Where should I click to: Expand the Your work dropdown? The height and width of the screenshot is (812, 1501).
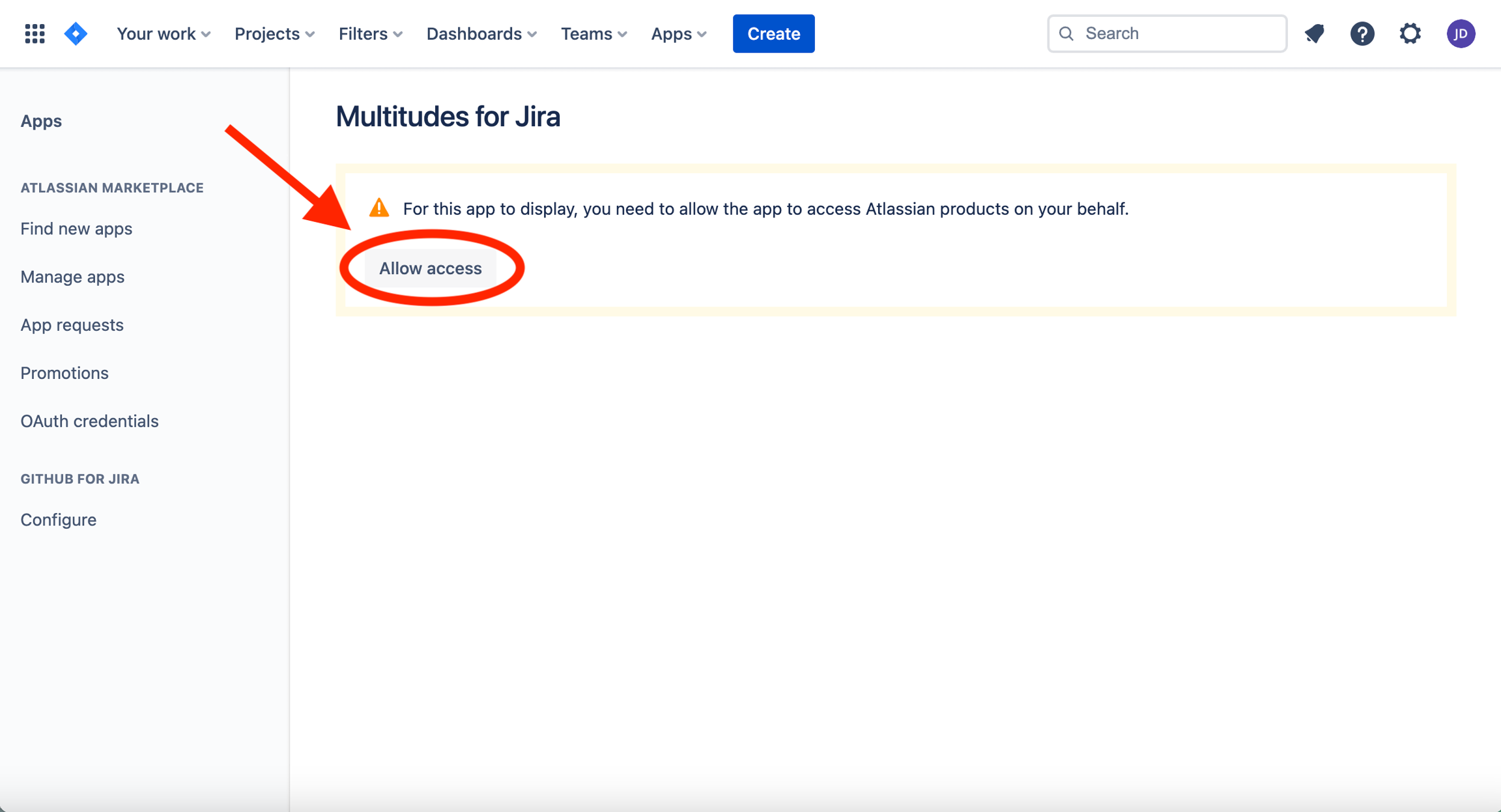(x=163, y=33)
